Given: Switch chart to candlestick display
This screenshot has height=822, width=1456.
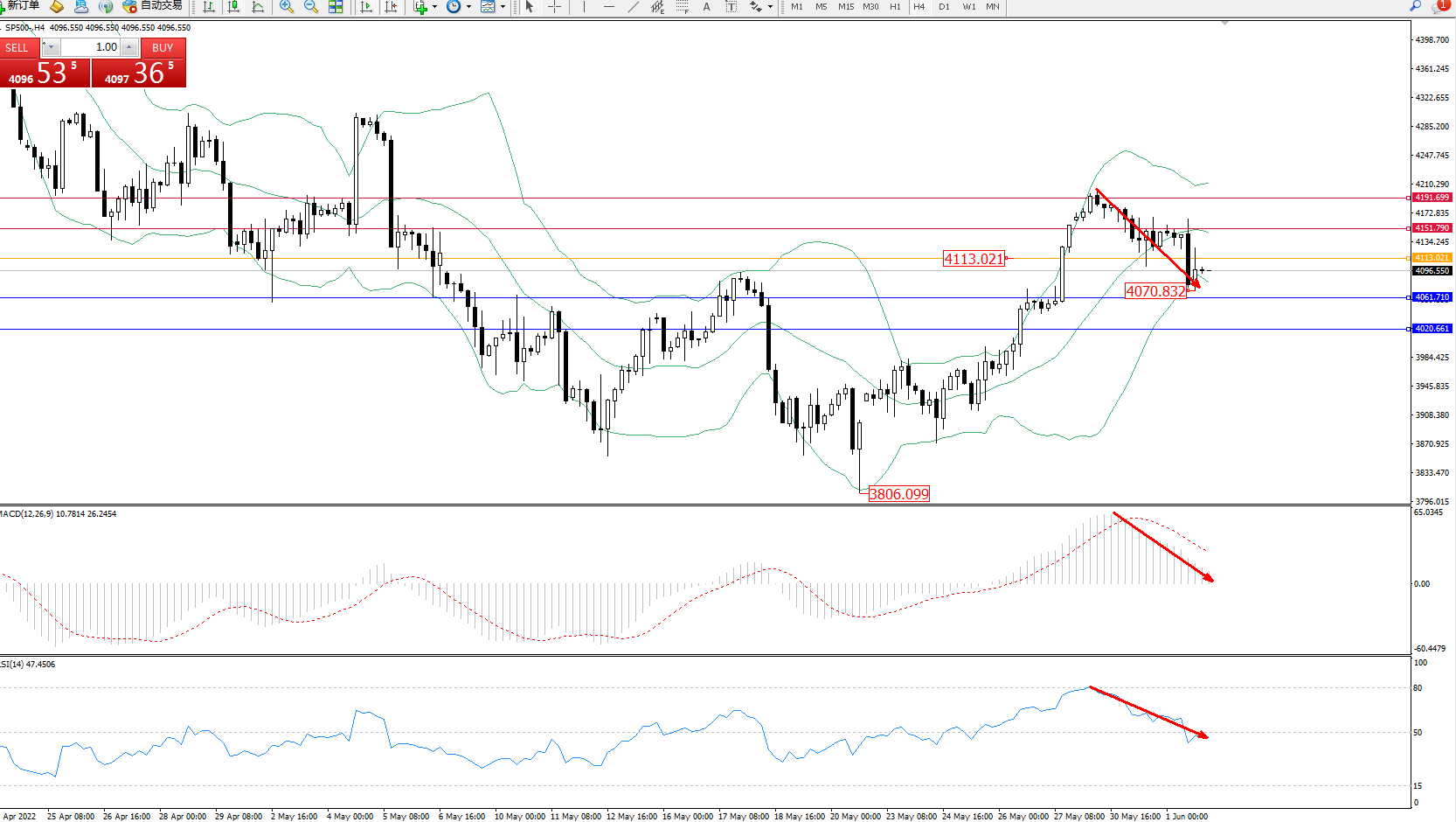Looking at the screenshot, I should pos(233,7).
